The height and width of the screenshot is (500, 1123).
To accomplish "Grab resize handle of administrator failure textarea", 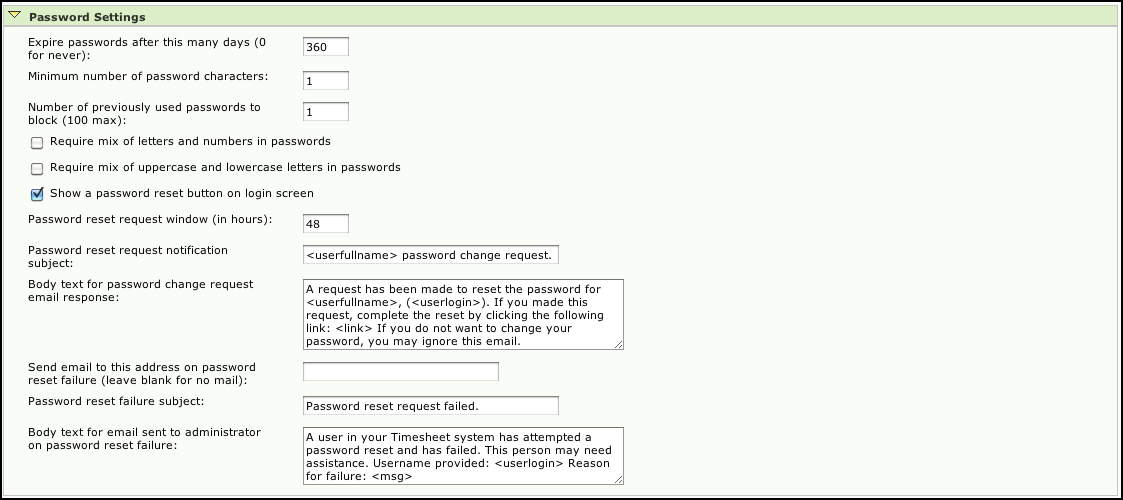I will pos(619,479).
